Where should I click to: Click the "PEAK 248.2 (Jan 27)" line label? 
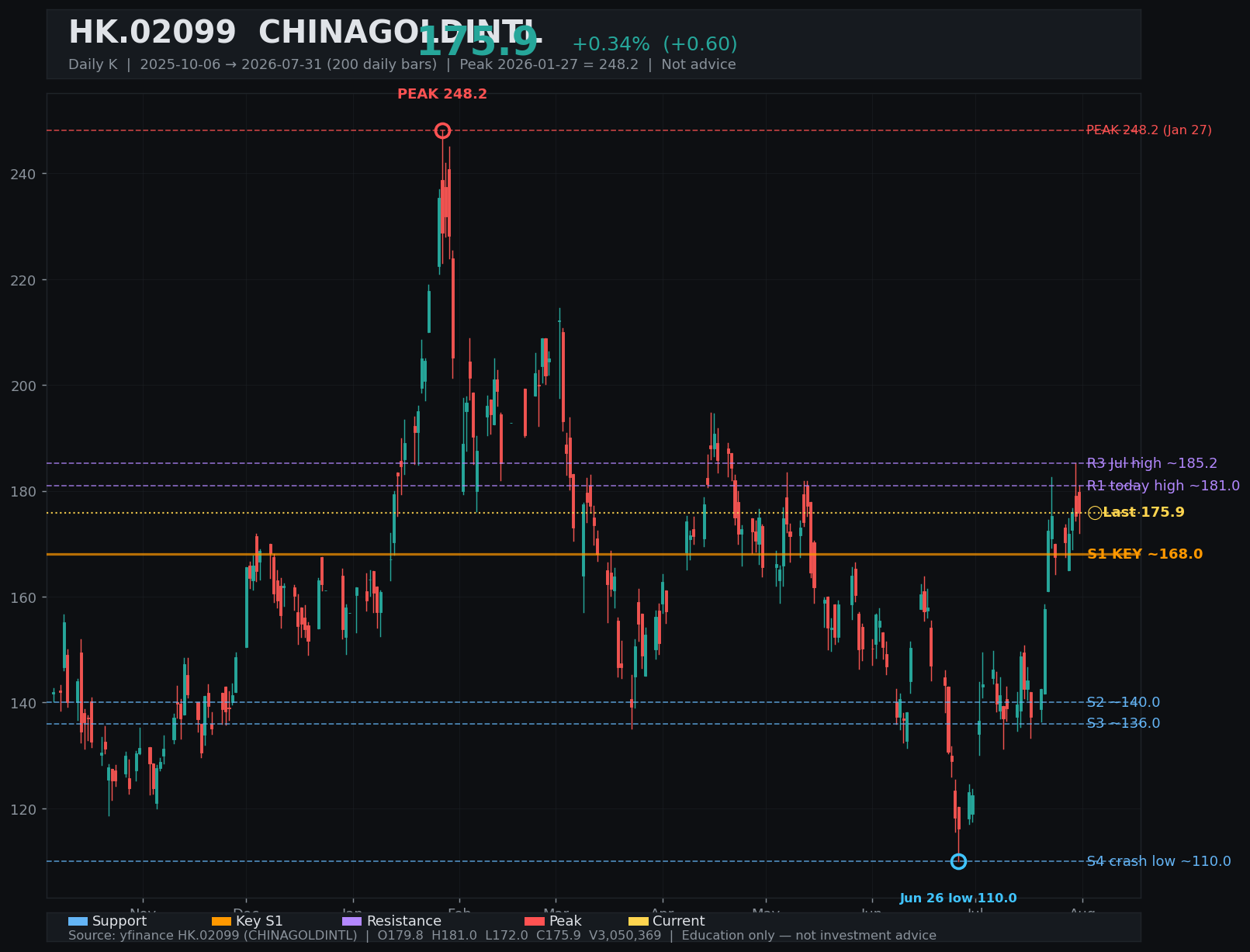(x=1149, y=130)
